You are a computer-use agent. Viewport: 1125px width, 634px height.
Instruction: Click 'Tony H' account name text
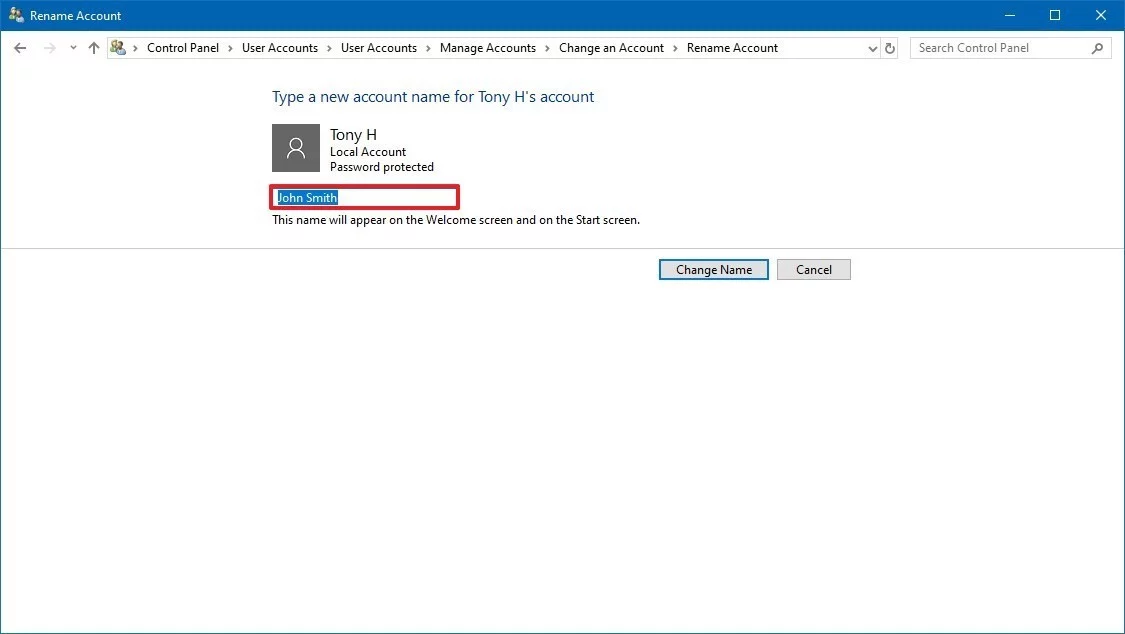click(353, 135)
